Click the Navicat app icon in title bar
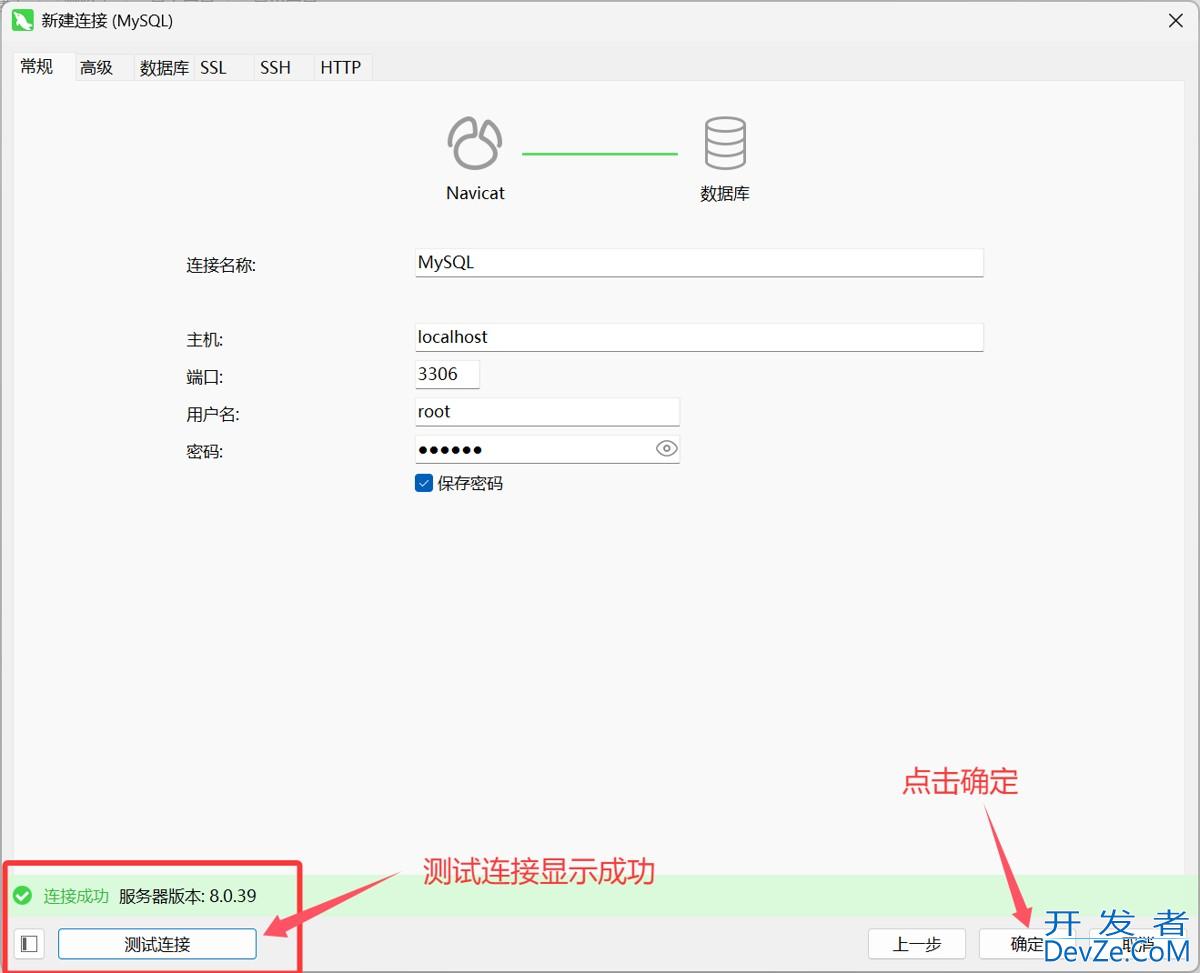 pos(22,20)
